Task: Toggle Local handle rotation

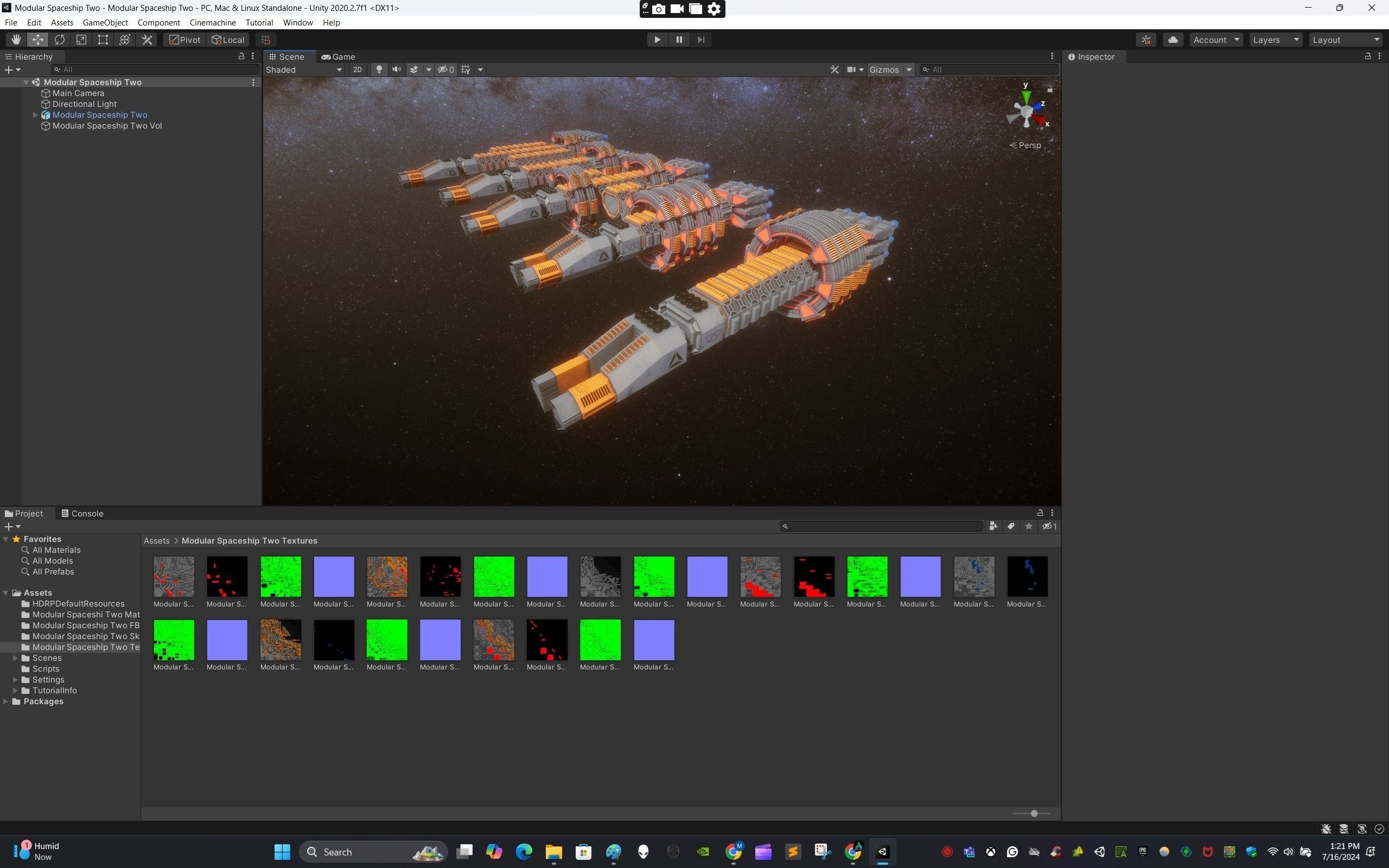Action: point(228,40)
